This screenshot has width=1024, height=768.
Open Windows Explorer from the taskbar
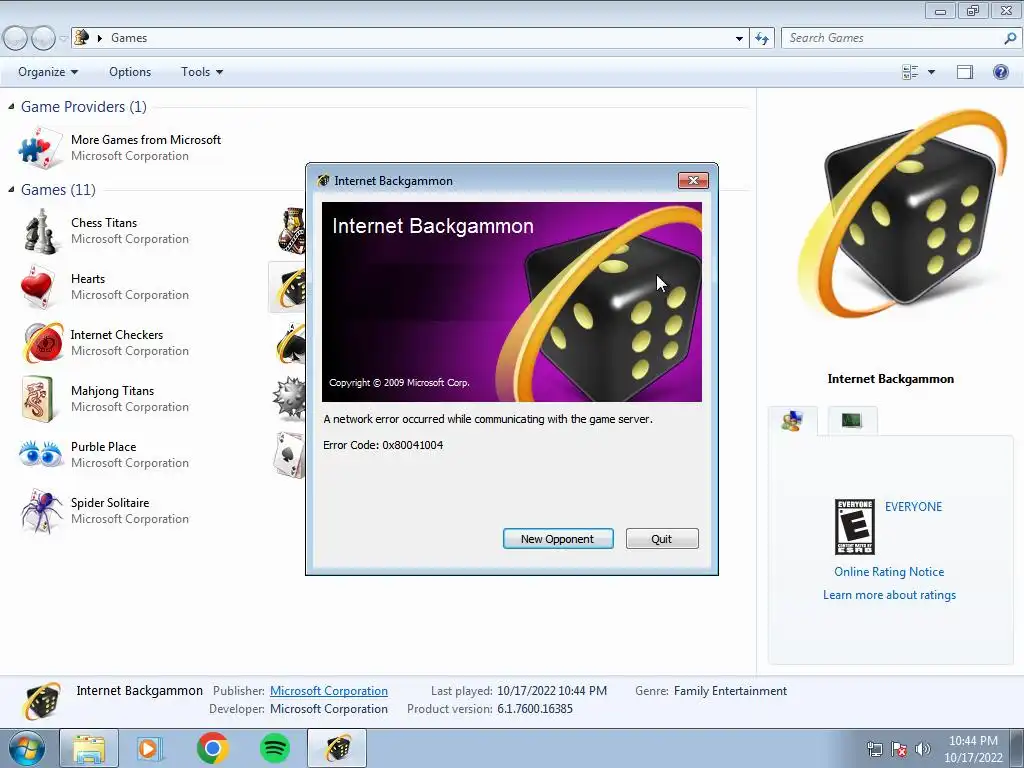point(89,748)
